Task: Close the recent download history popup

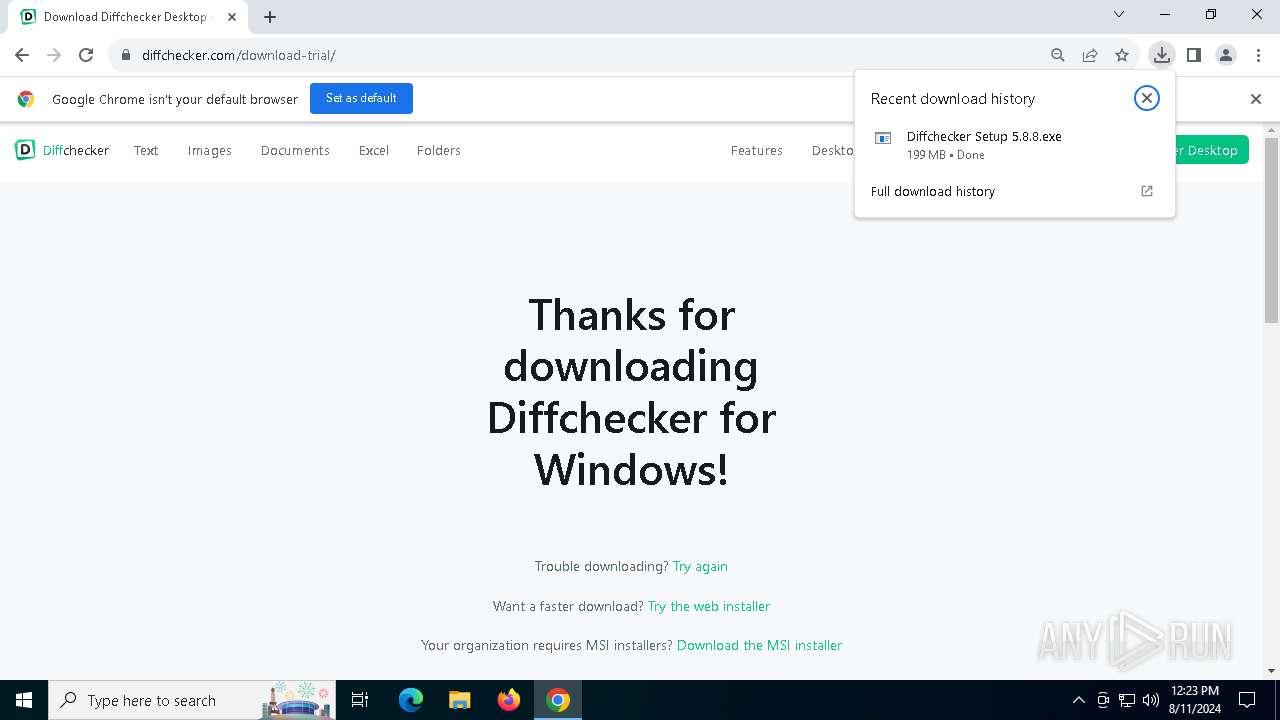Action: [1147, 98]
